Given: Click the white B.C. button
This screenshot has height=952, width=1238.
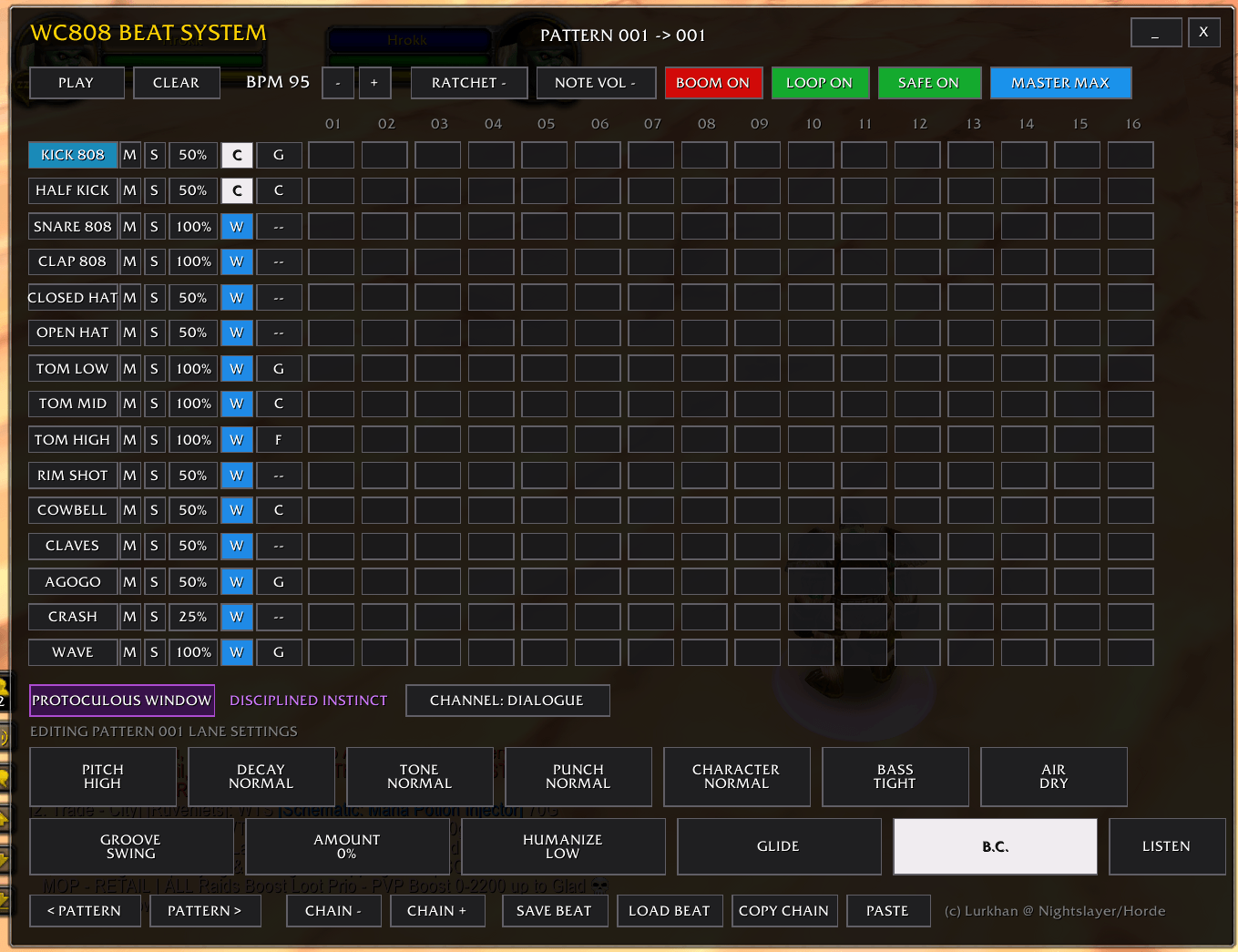Looking at the screenshot, I should [x=995, y=846].
